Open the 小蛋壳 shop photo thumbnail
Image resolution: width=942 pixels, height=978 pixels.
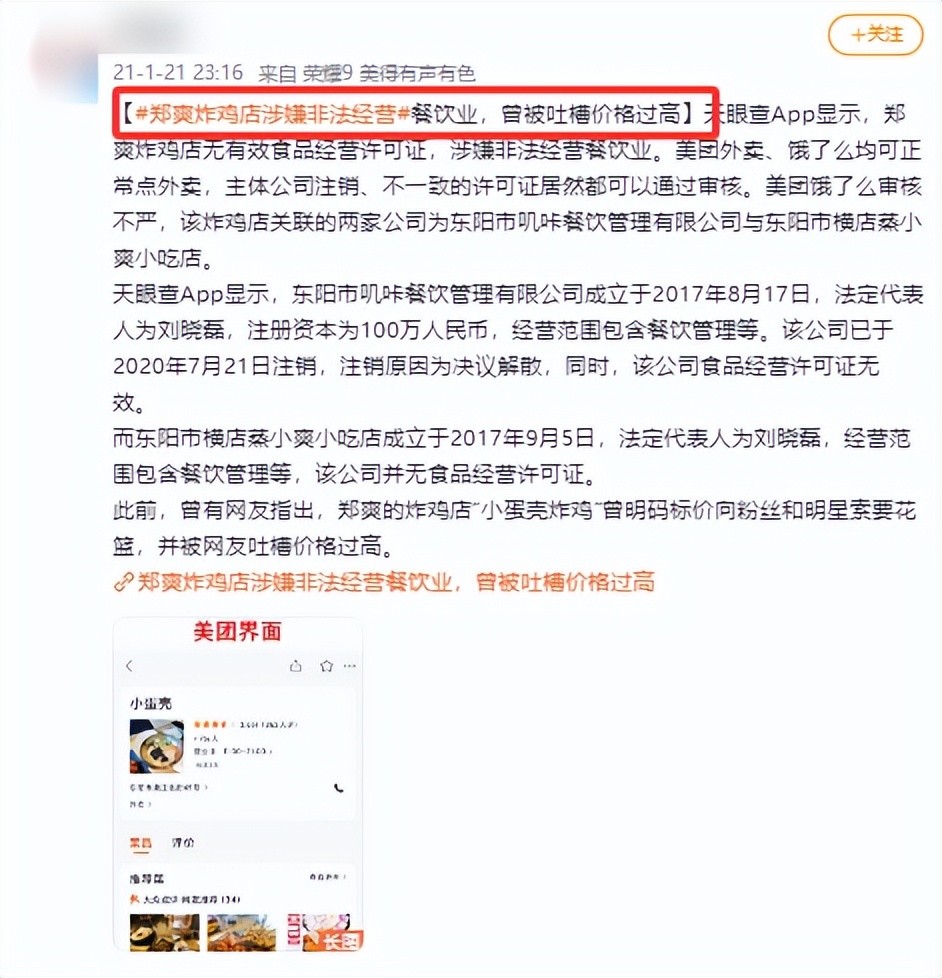click(157, 746)
